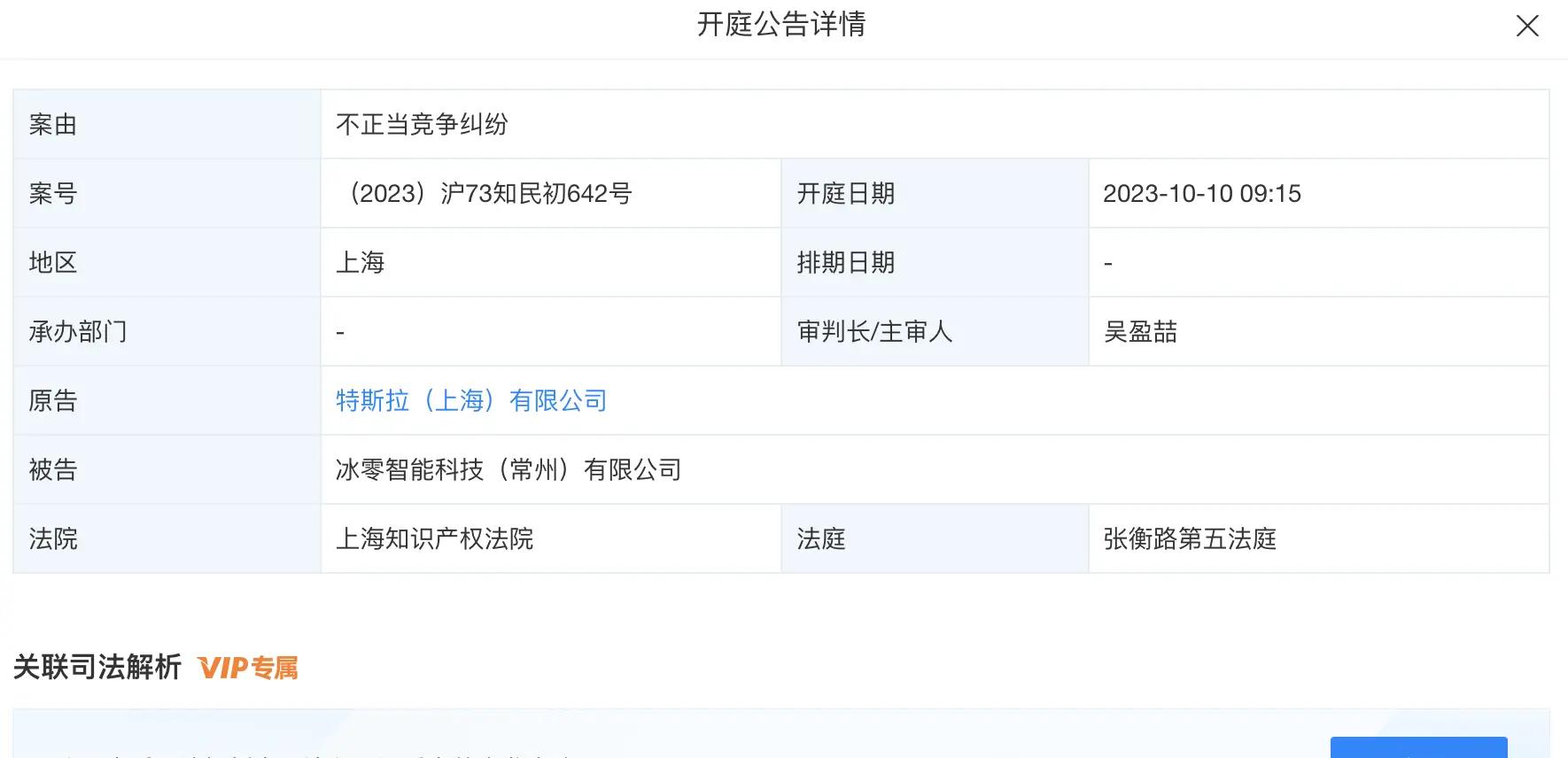The image size is (1568, 758).
Task: Click the region value 上海
Action: click(360, 262)
